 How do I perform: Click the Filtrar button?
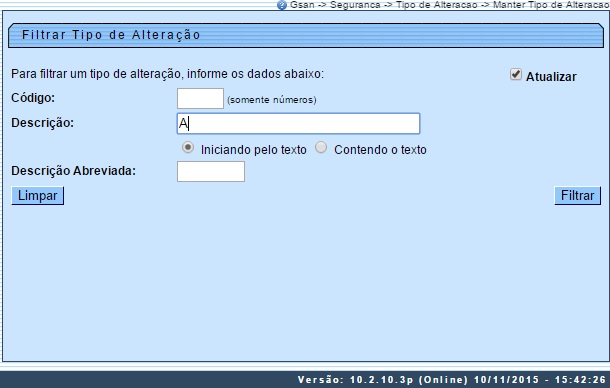[577, 195]
